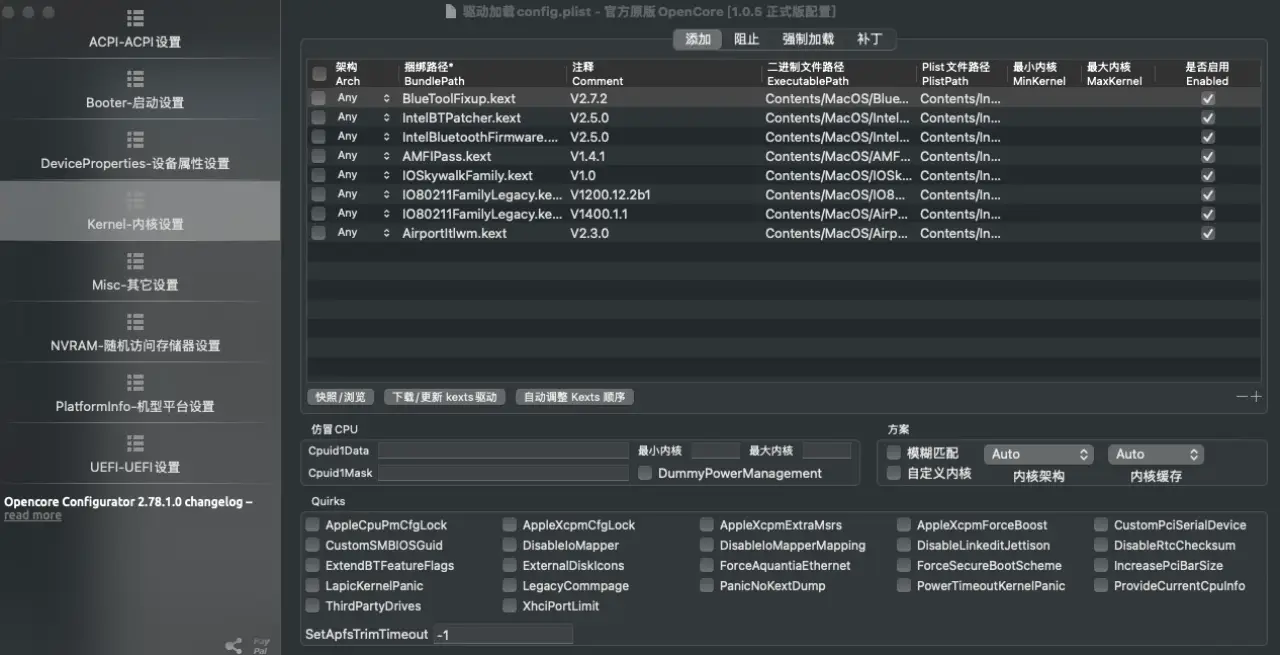Enable the AppleXcpmCfgLock quirk
The image size is (1280, 655).
coord(510,525)
